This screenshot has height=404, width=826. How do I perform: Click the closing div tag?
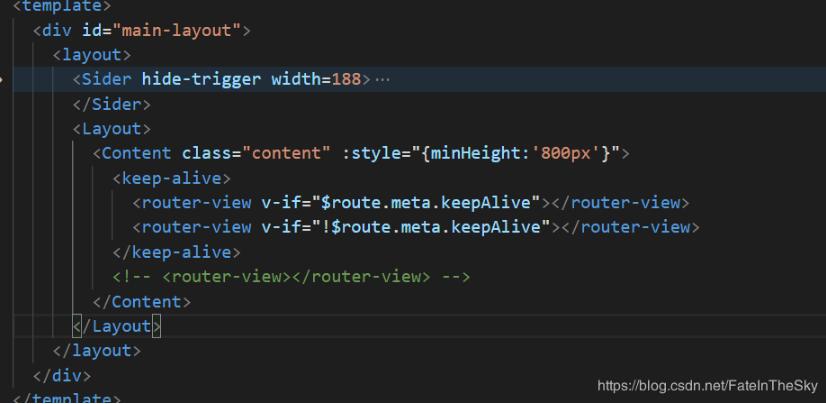coord(61,375)
